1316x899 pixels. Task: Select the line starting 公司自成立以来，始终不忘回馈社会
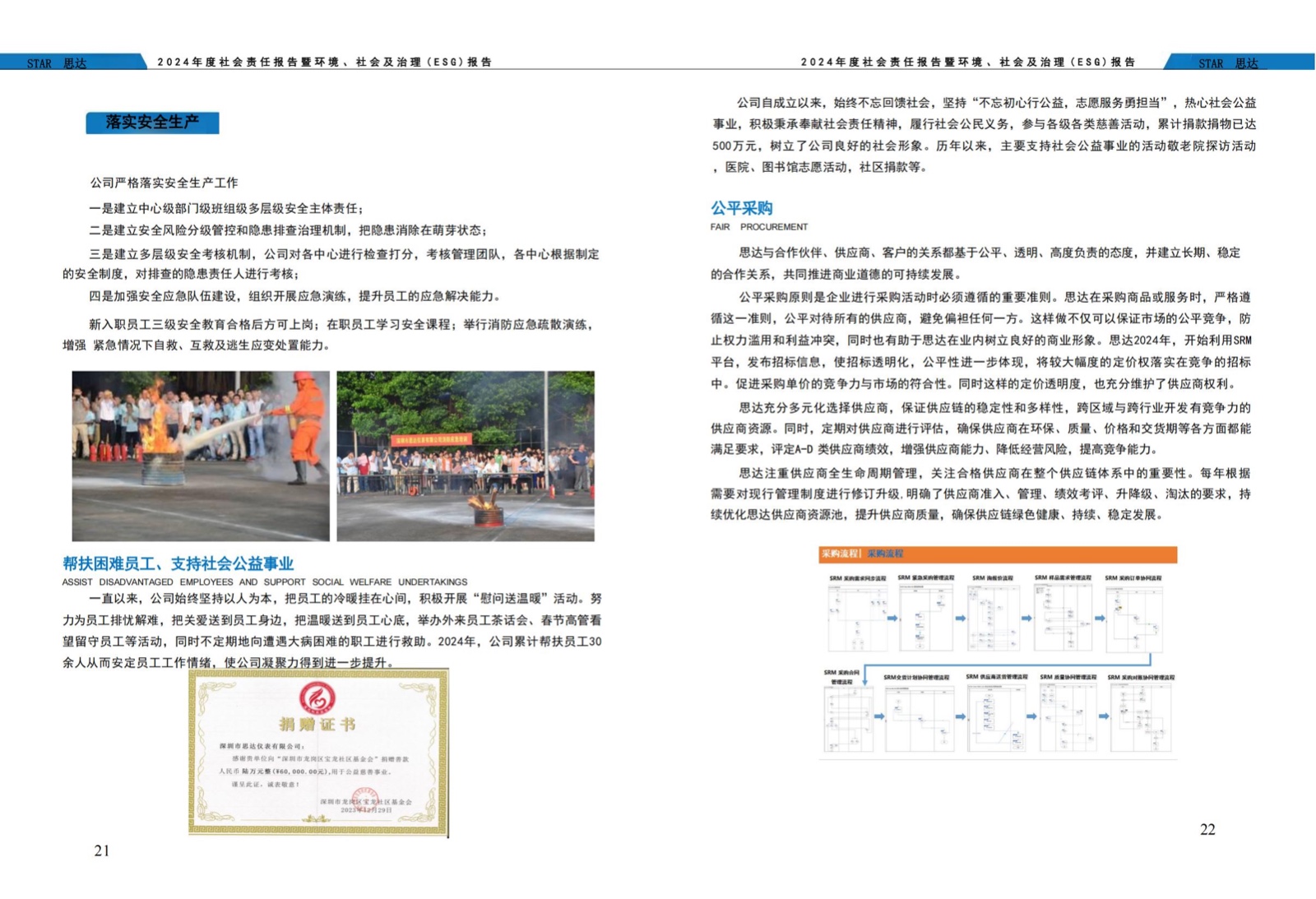(996, 103)
